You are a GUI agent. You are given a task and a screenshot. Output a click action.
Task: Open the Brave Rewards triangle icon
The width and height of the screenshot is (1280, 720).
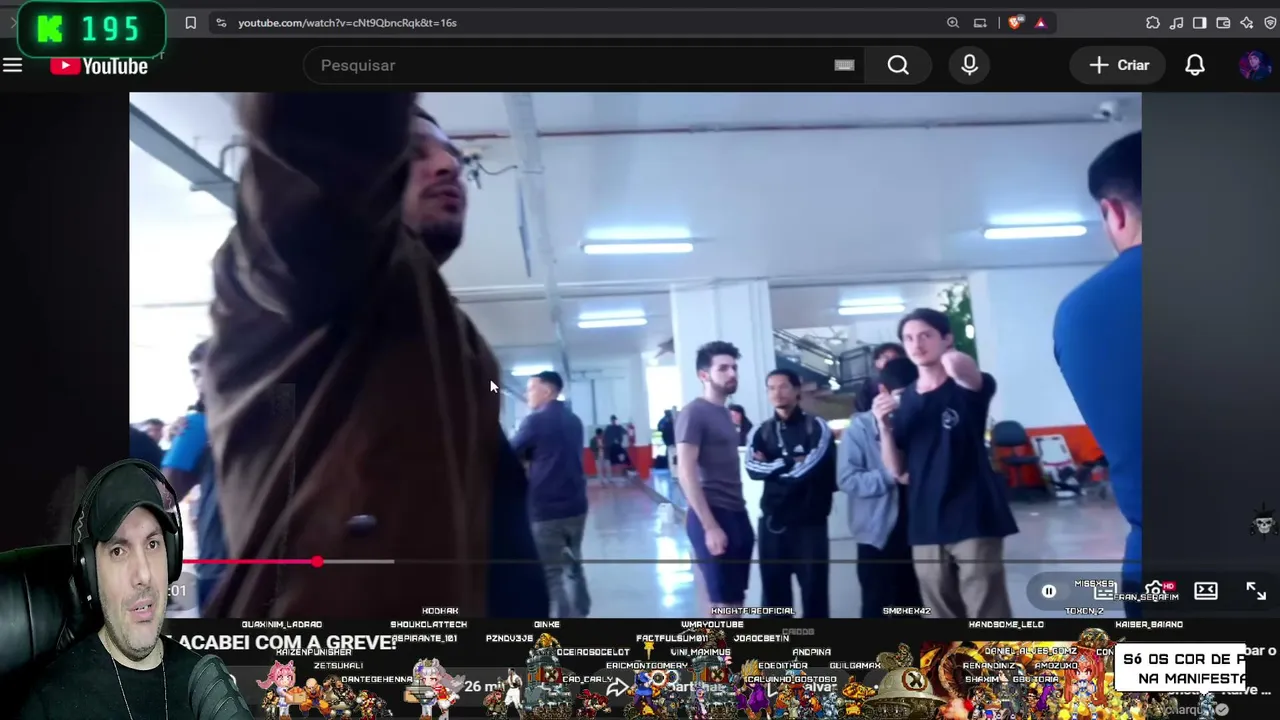[x=1040, y=23]
